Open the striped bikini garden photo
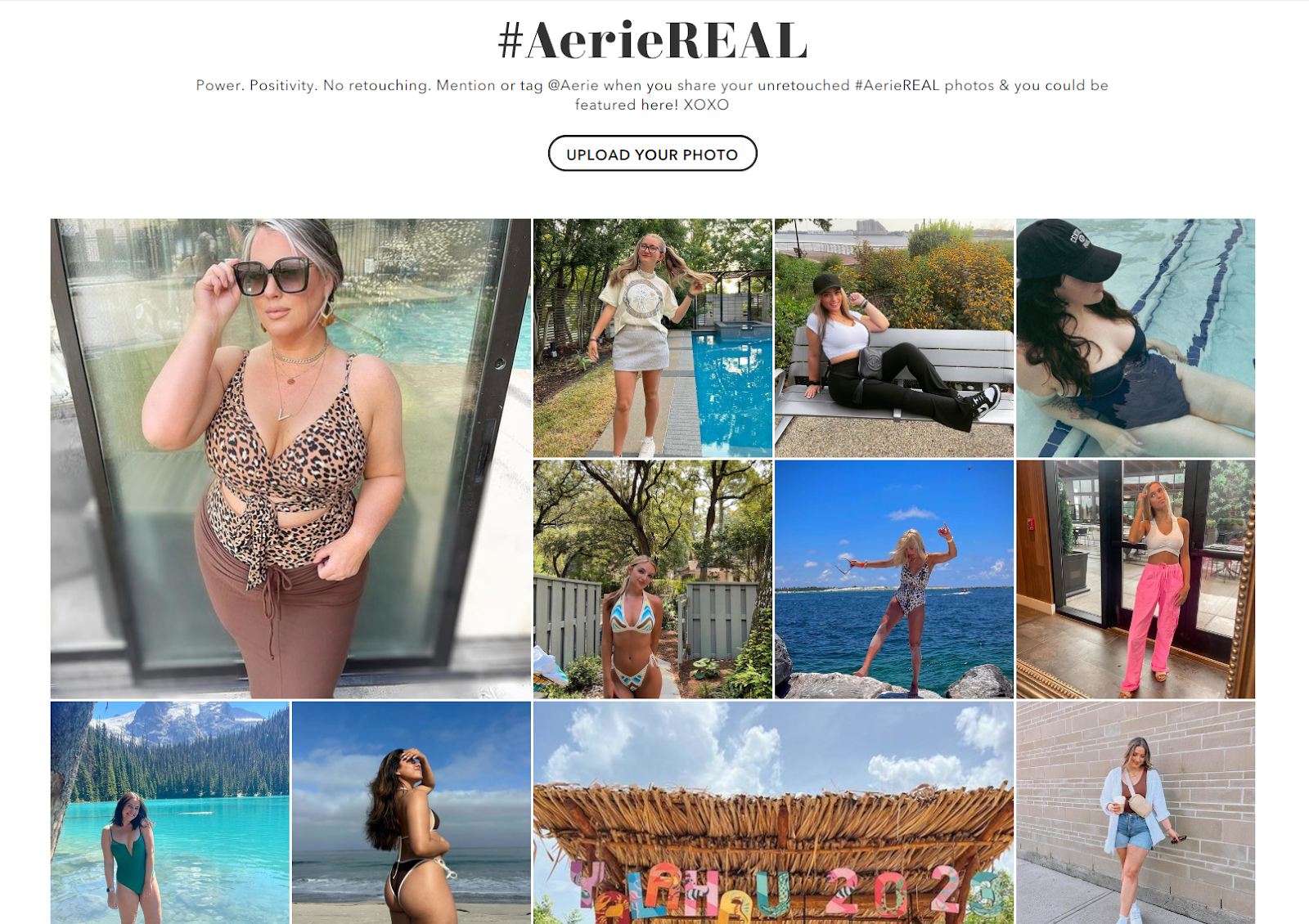The image size is (1309, 924). pyautogui.click(x=653, y=579)
